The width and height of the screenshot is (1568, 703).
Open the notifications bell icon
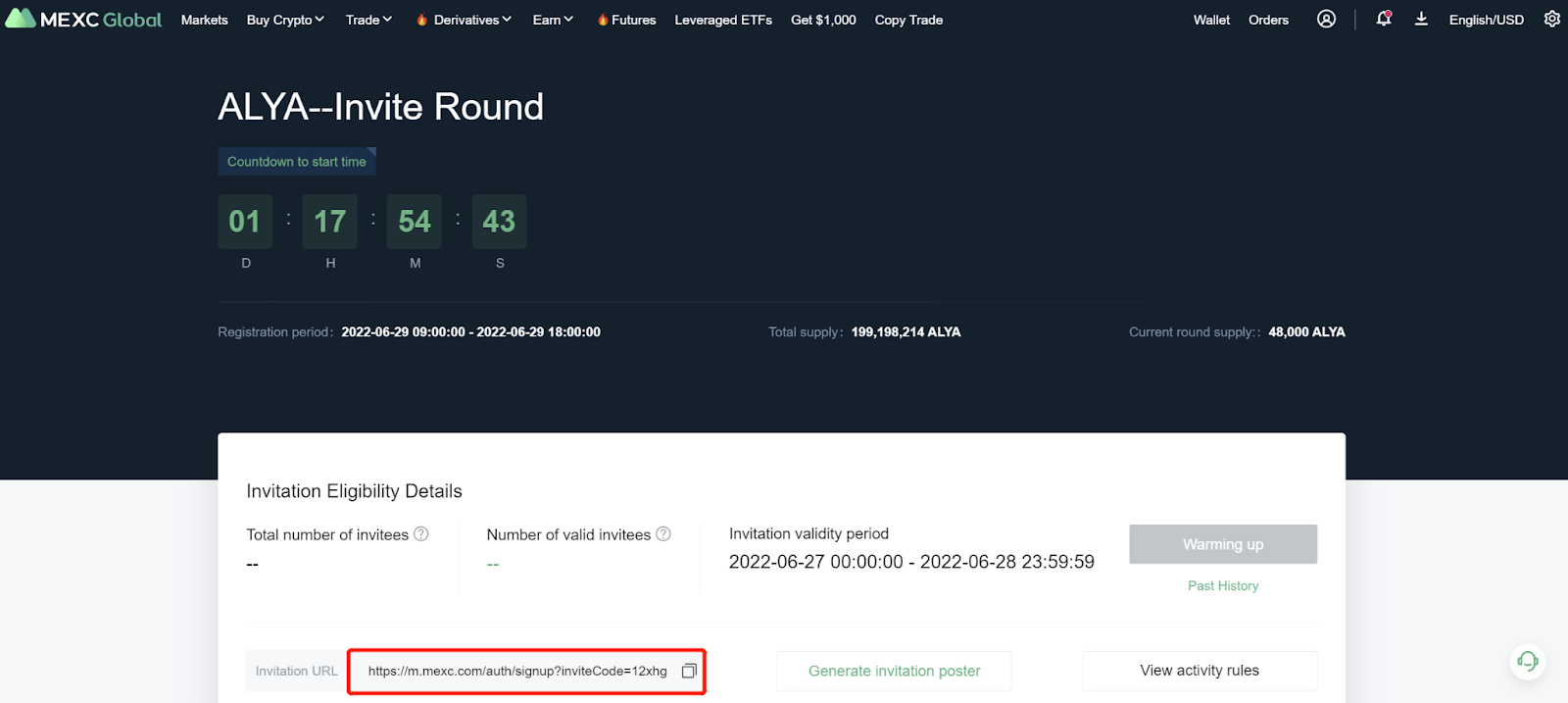1384,19
